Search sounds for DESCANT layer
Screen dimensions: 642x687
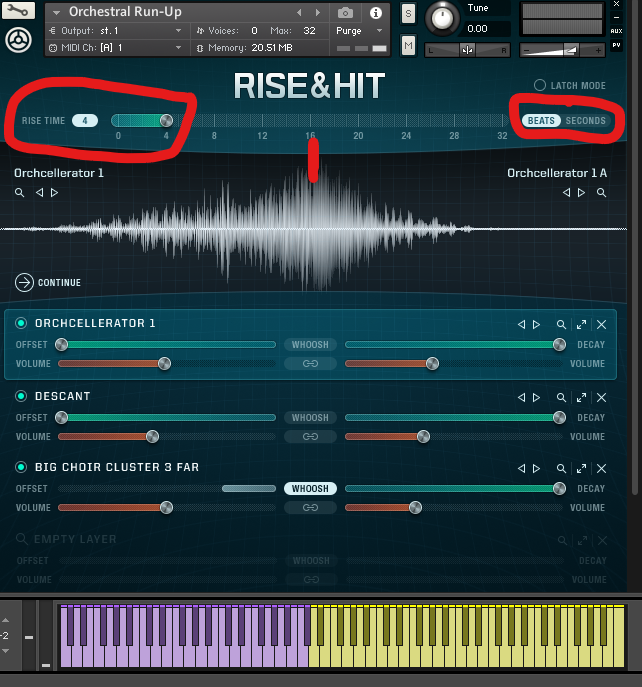point(561,397)
